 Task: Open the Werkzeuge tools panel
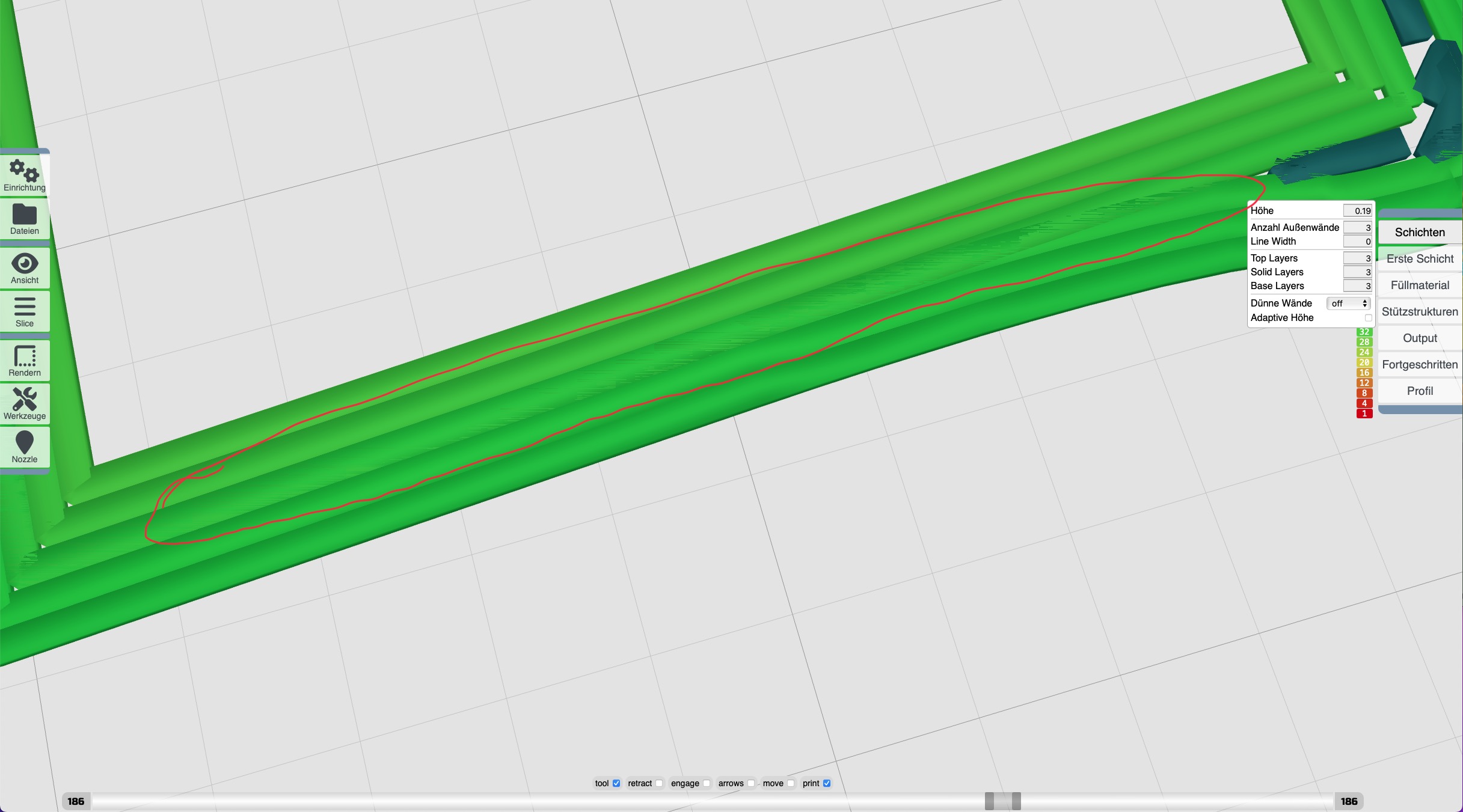pyautogui.click(x=25, y=403)
